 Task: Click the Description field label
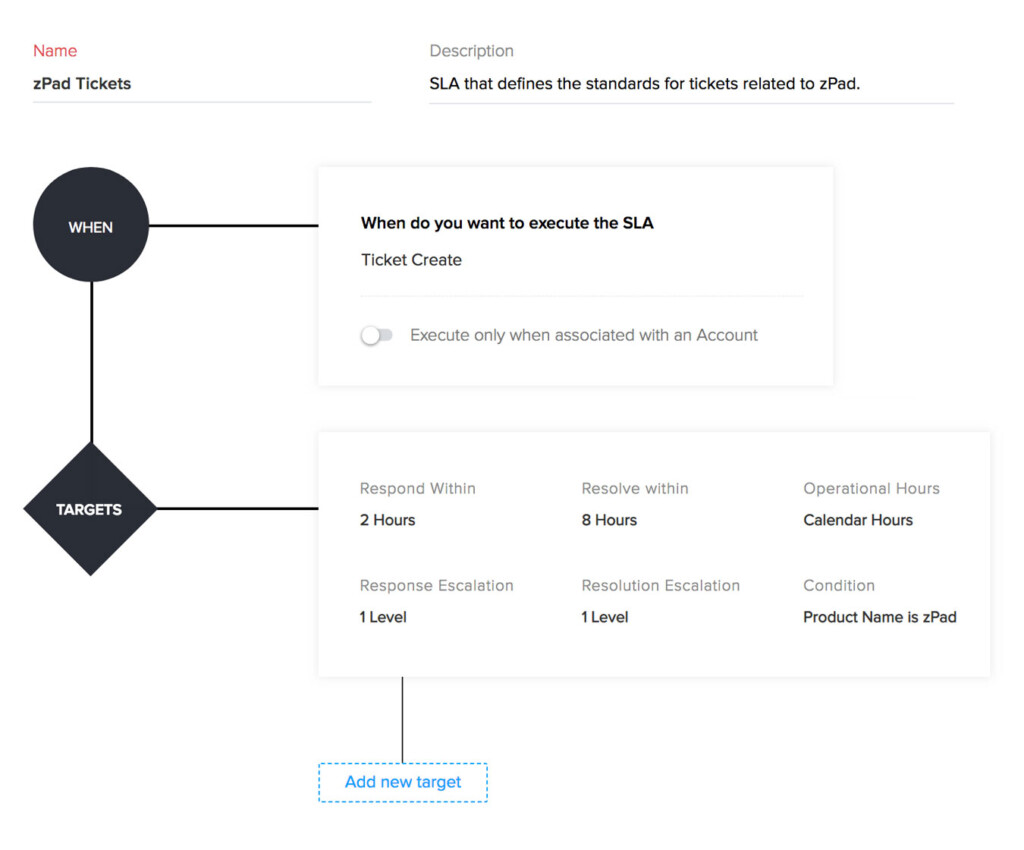[x=471, y=51]
